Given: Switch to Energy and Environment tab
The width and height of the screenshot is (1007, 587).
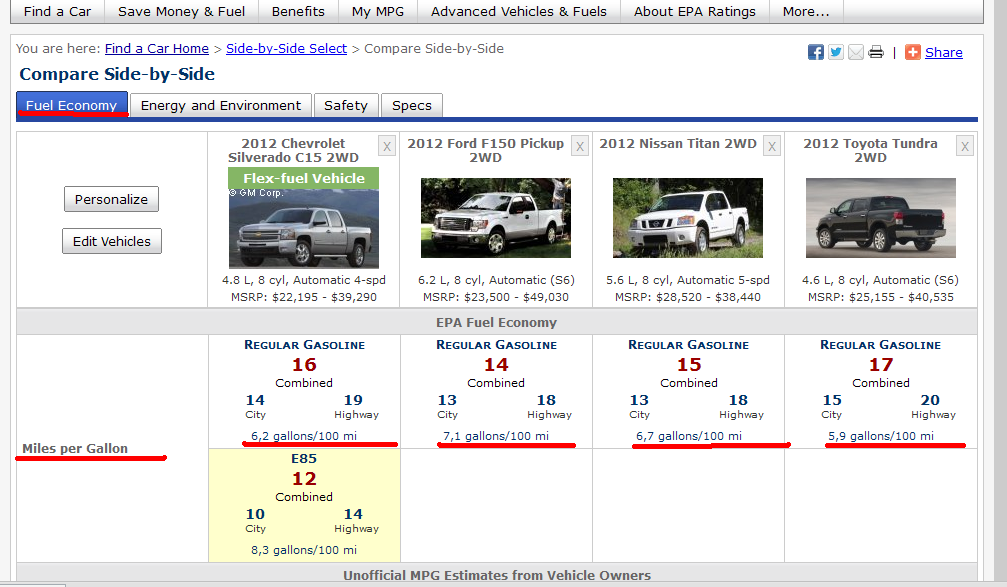Looking at the screenshot, I should point(220,105).
